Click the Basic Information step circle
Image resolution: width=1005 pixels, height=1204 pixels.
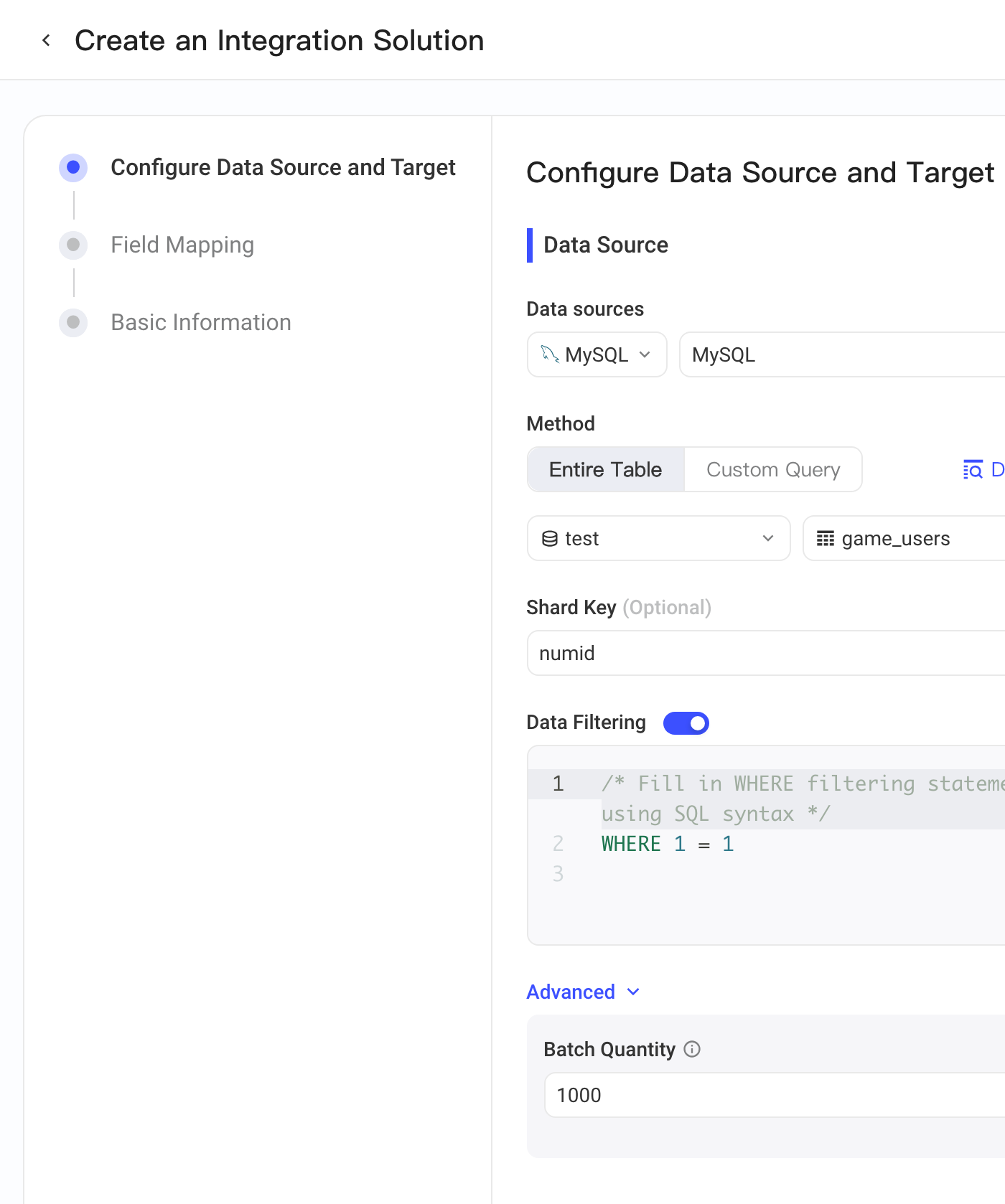(x=73, y=322)
